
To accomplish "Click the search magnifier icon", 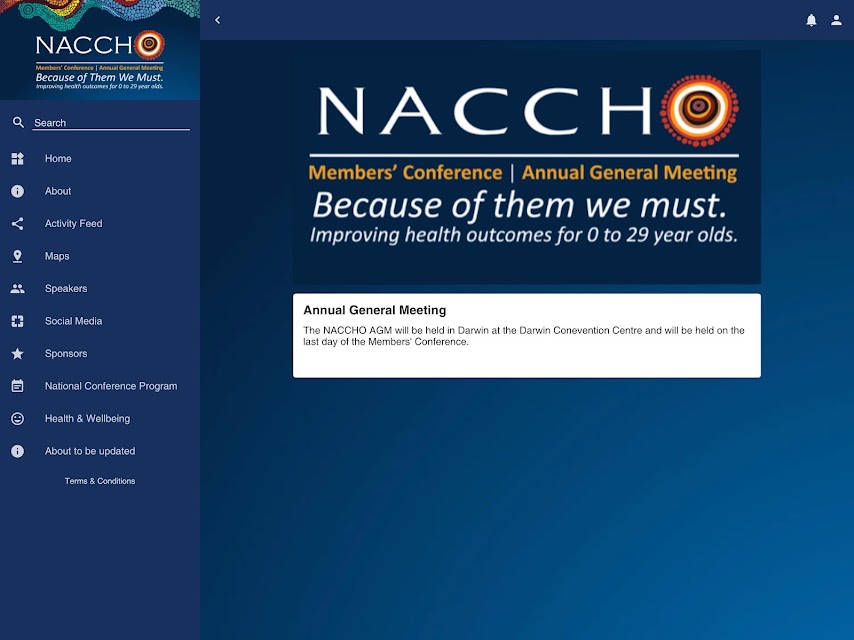I will tap(18, 123).
